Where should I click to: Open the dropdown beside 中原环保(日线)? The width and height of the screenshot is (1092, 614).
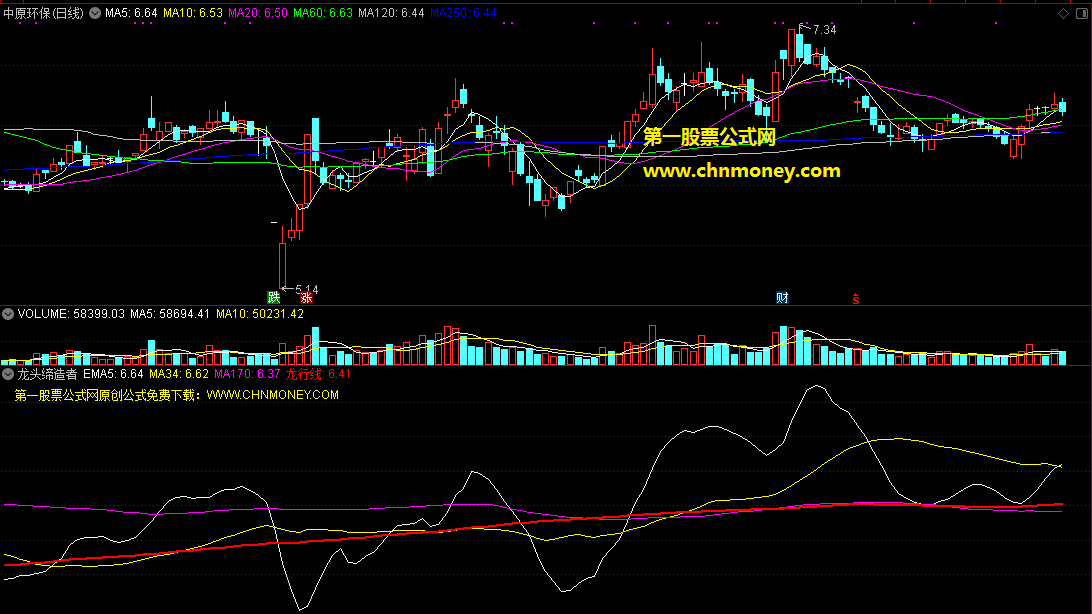point(95,13)
